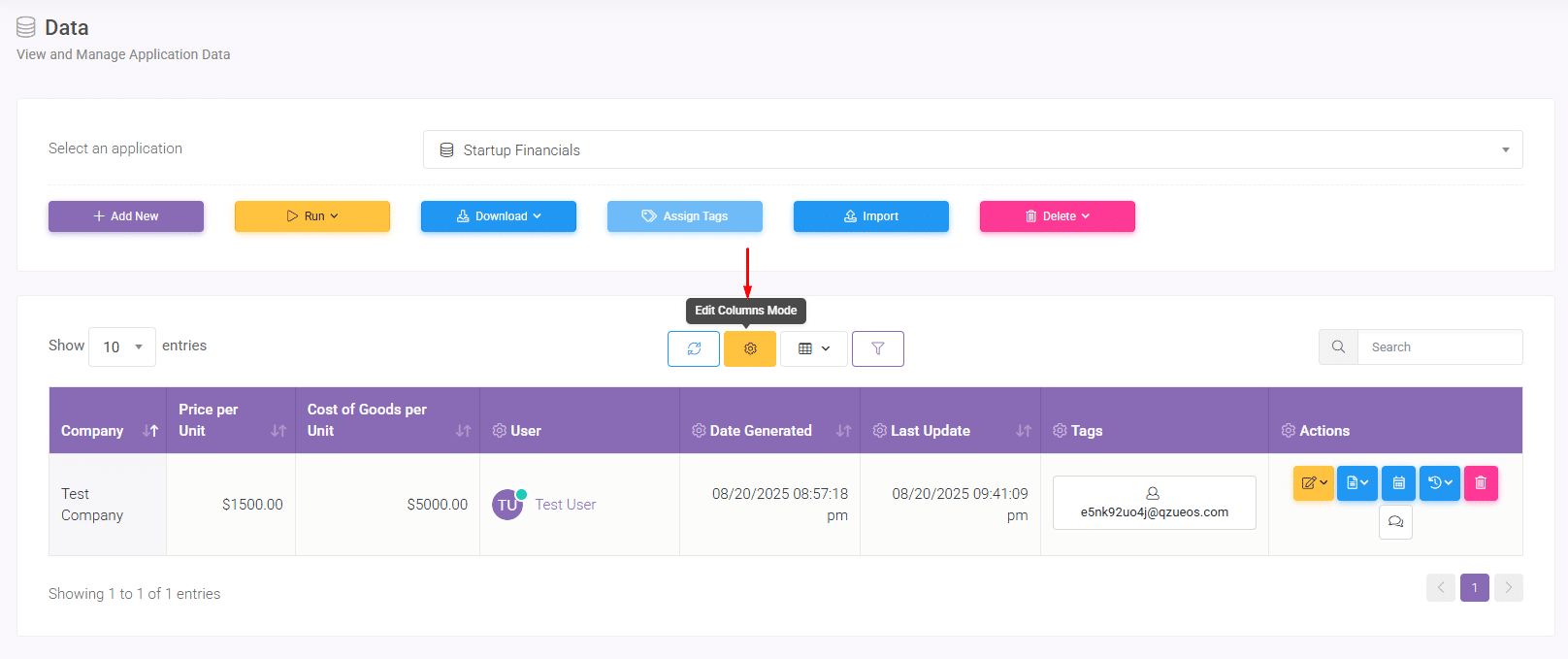Open the pink Delete options menu
This screenshot has width=1568, height=659.
1058,216
